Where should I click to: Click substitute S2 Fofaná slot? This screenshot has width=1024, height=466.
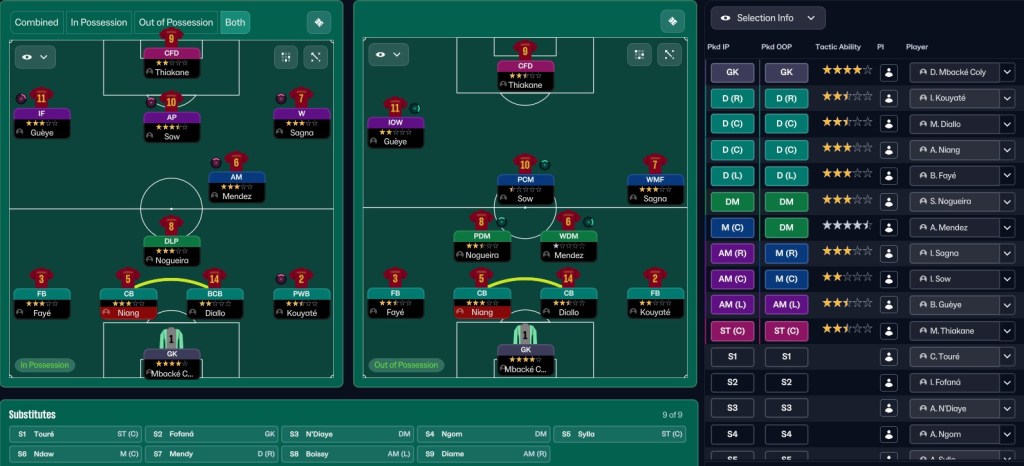click(212, 434)
